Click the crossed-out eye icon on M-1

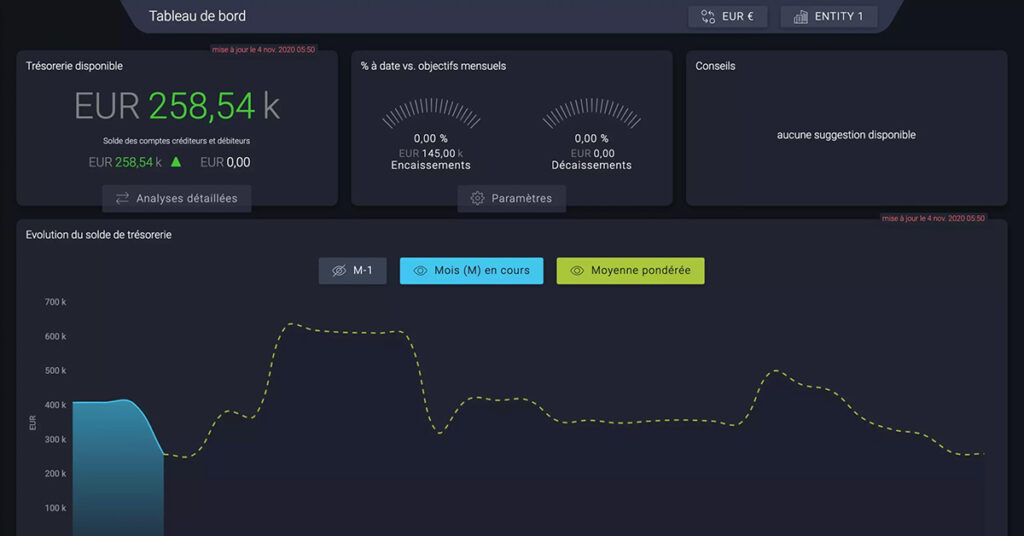pos(338,271)
